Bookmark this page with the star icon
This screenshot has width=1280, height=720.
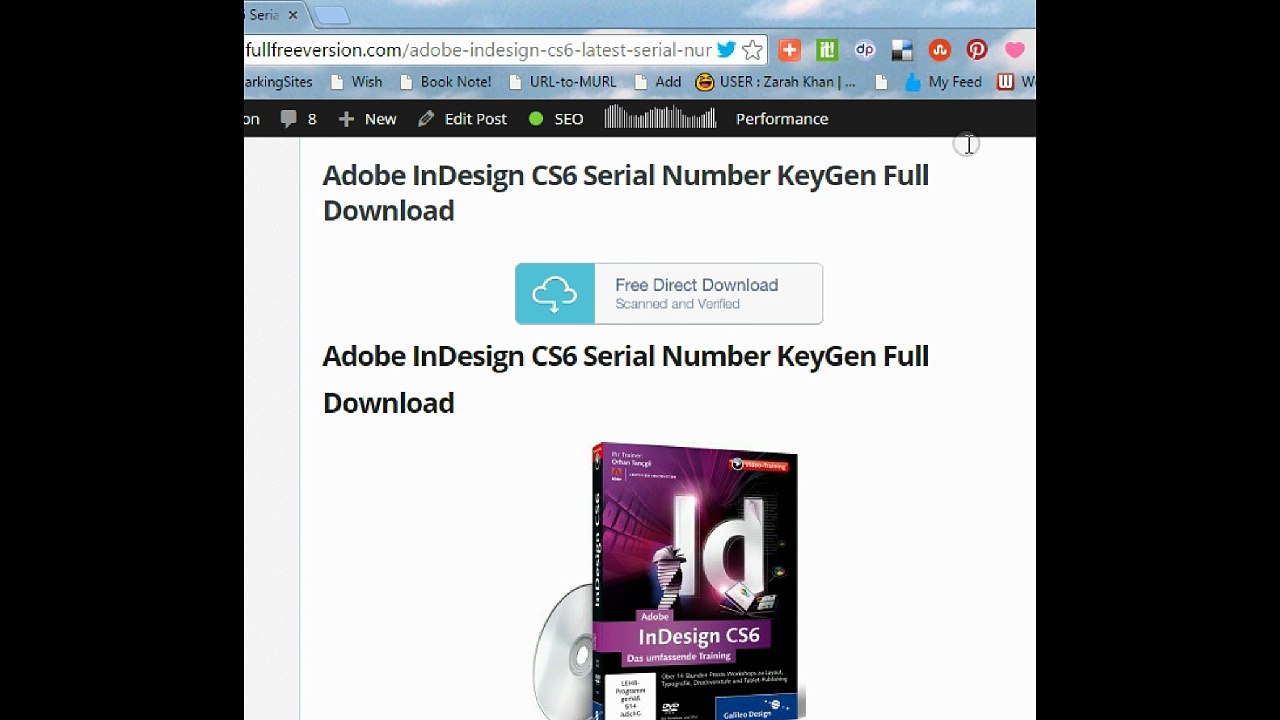tap(753, 50)
